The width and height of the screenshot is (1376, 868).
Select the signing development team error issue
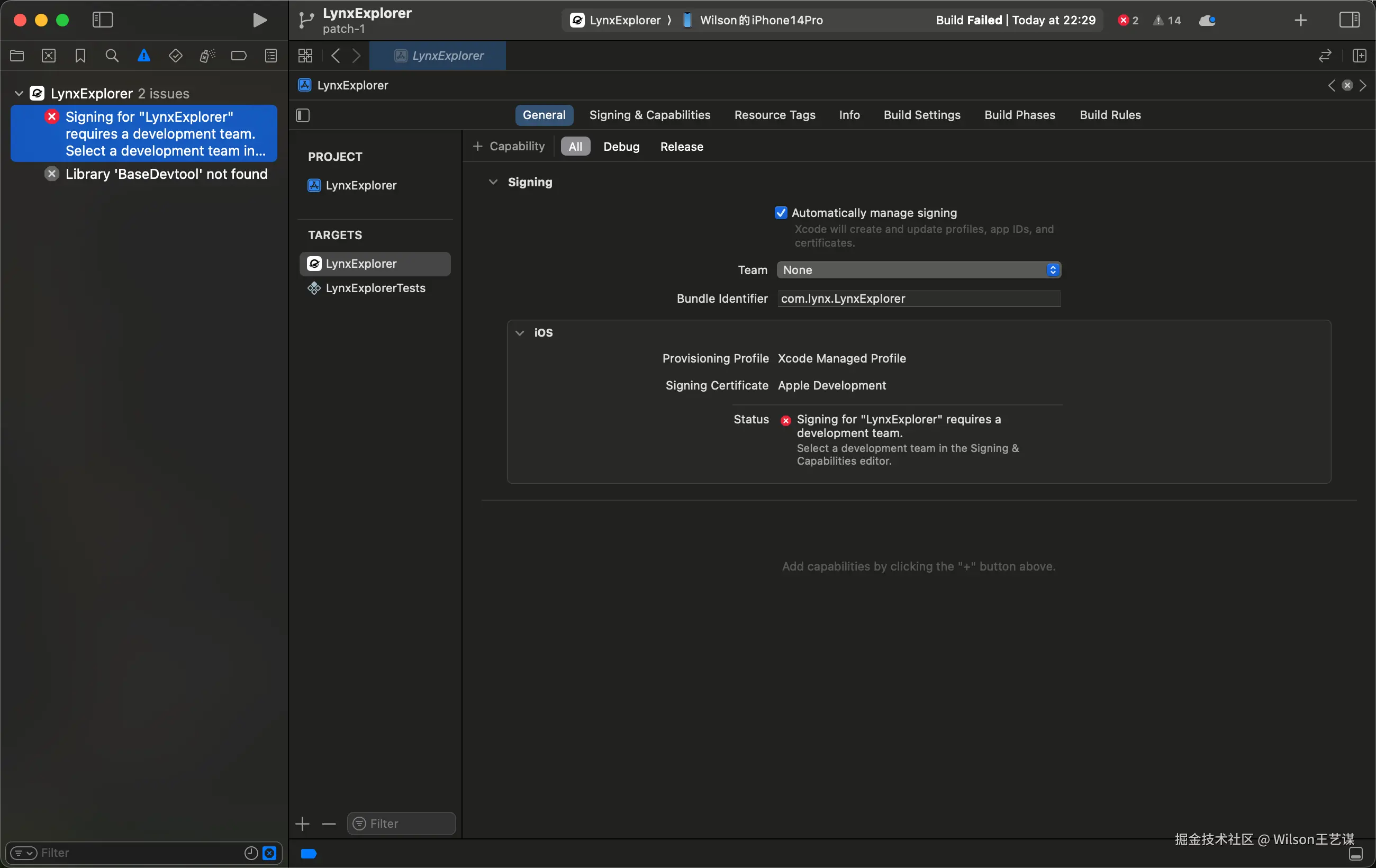(144, 133)
